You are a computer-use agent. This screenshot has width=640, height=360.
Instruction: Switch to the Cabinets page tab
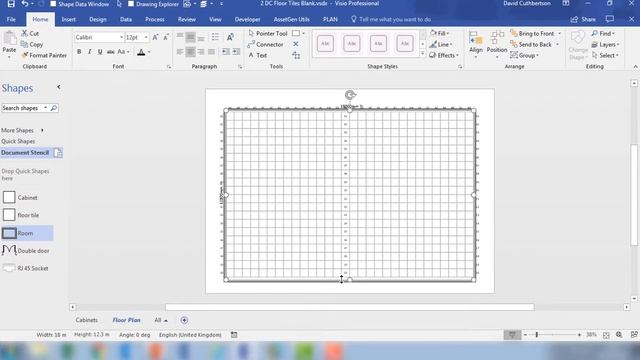point(87,320)
